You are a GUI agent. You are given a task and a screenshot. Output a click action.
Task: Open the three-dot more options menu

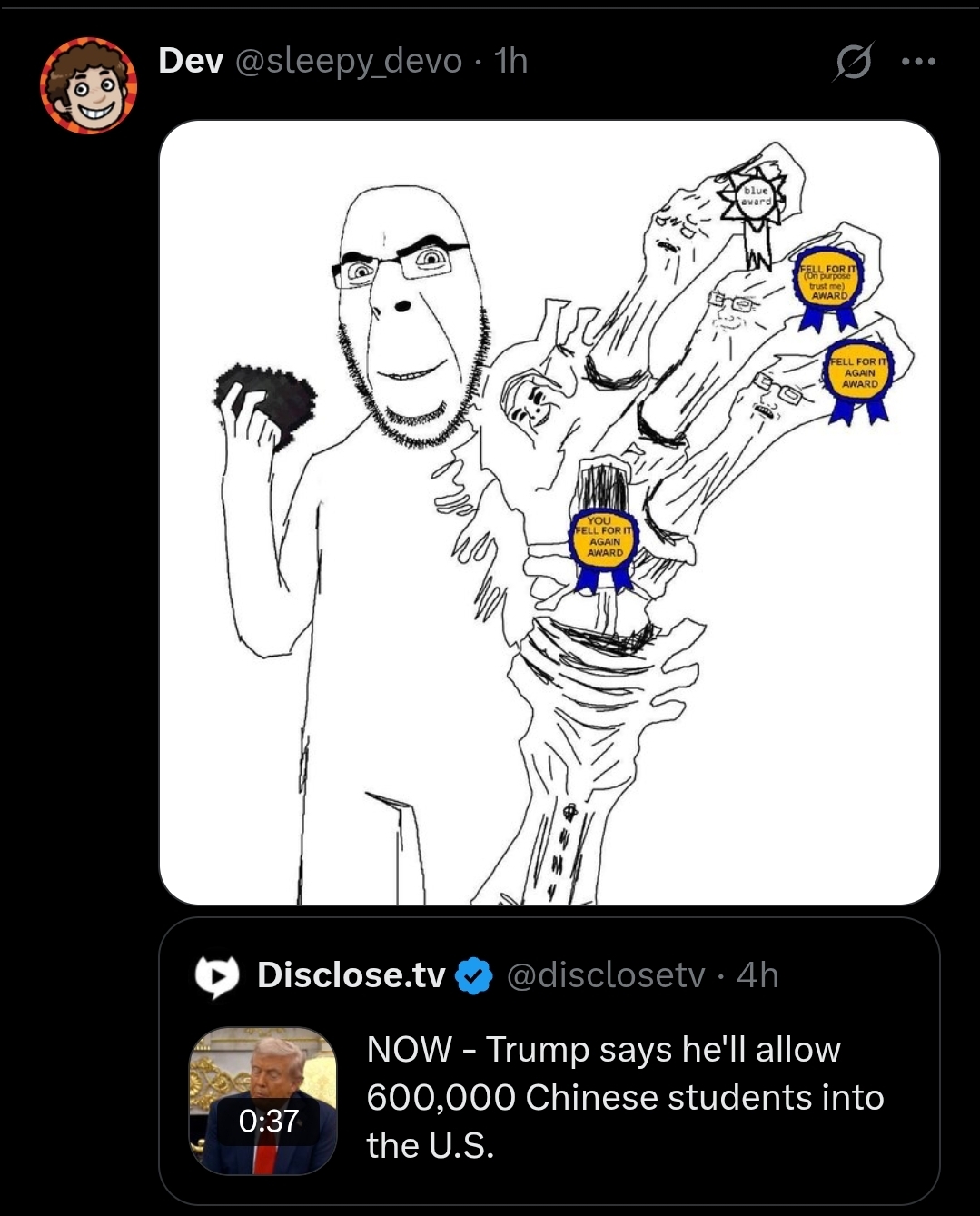tap(918, 62)
